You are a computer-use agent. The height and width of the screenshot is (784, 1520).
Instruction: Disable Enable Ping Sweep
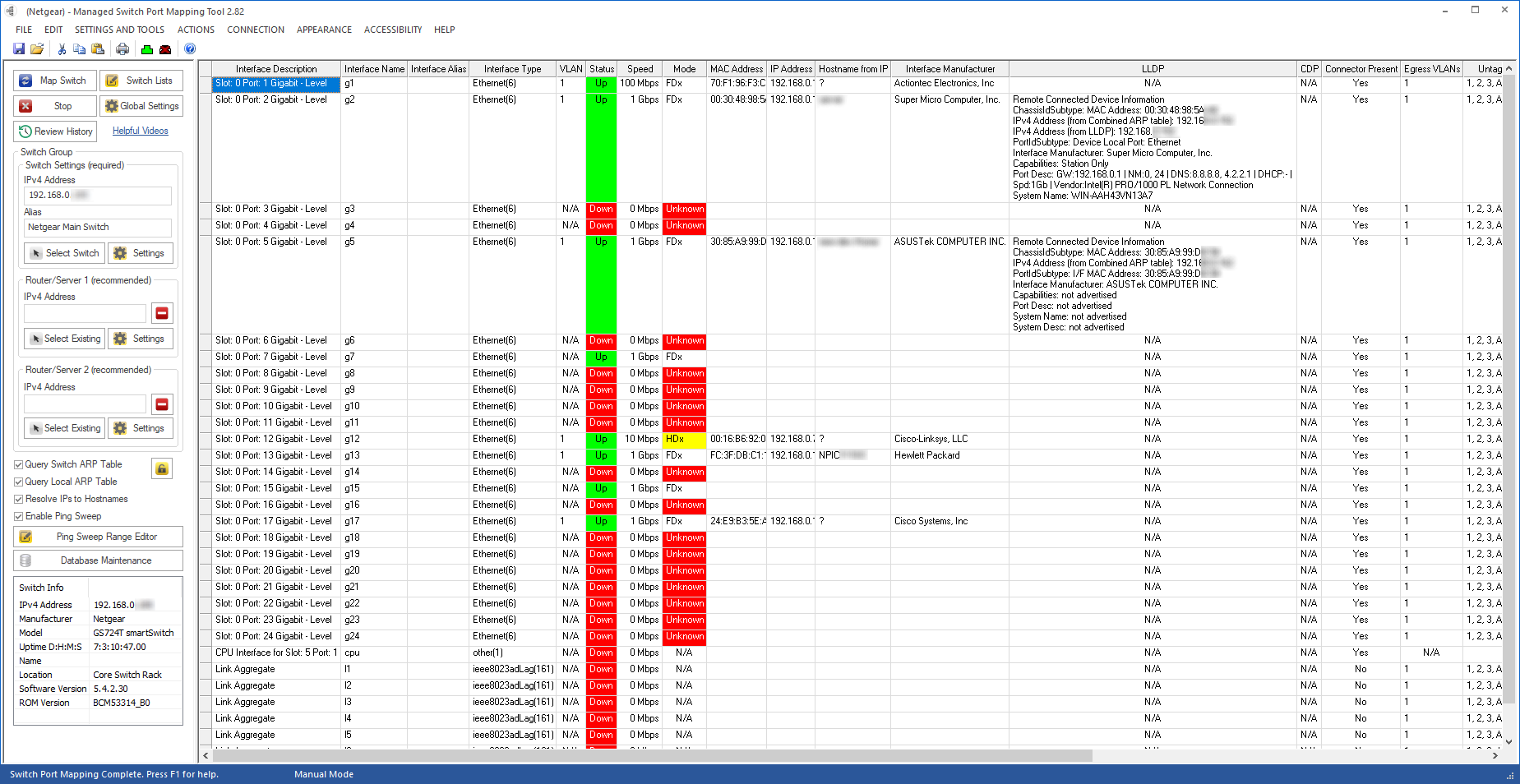click(18, 516)
